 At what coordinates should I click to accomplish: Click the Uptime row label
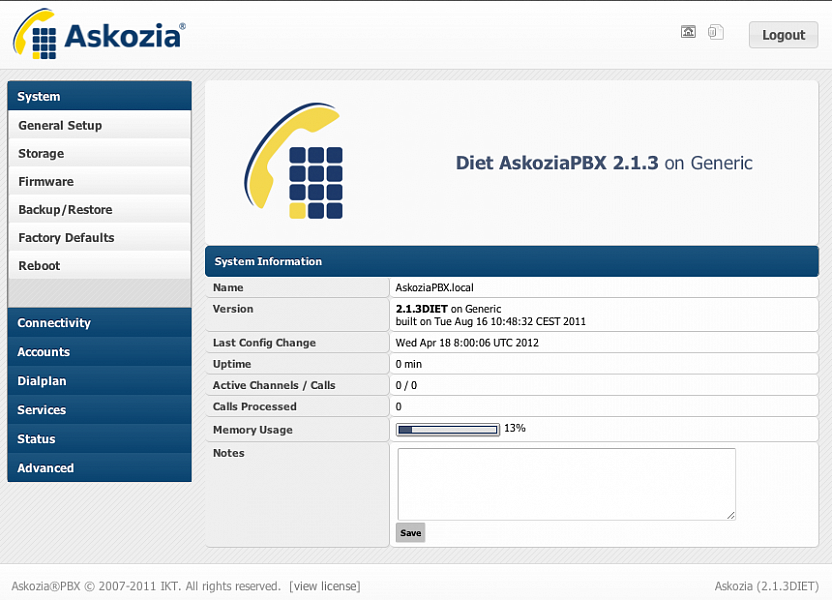tap(232, 364)
